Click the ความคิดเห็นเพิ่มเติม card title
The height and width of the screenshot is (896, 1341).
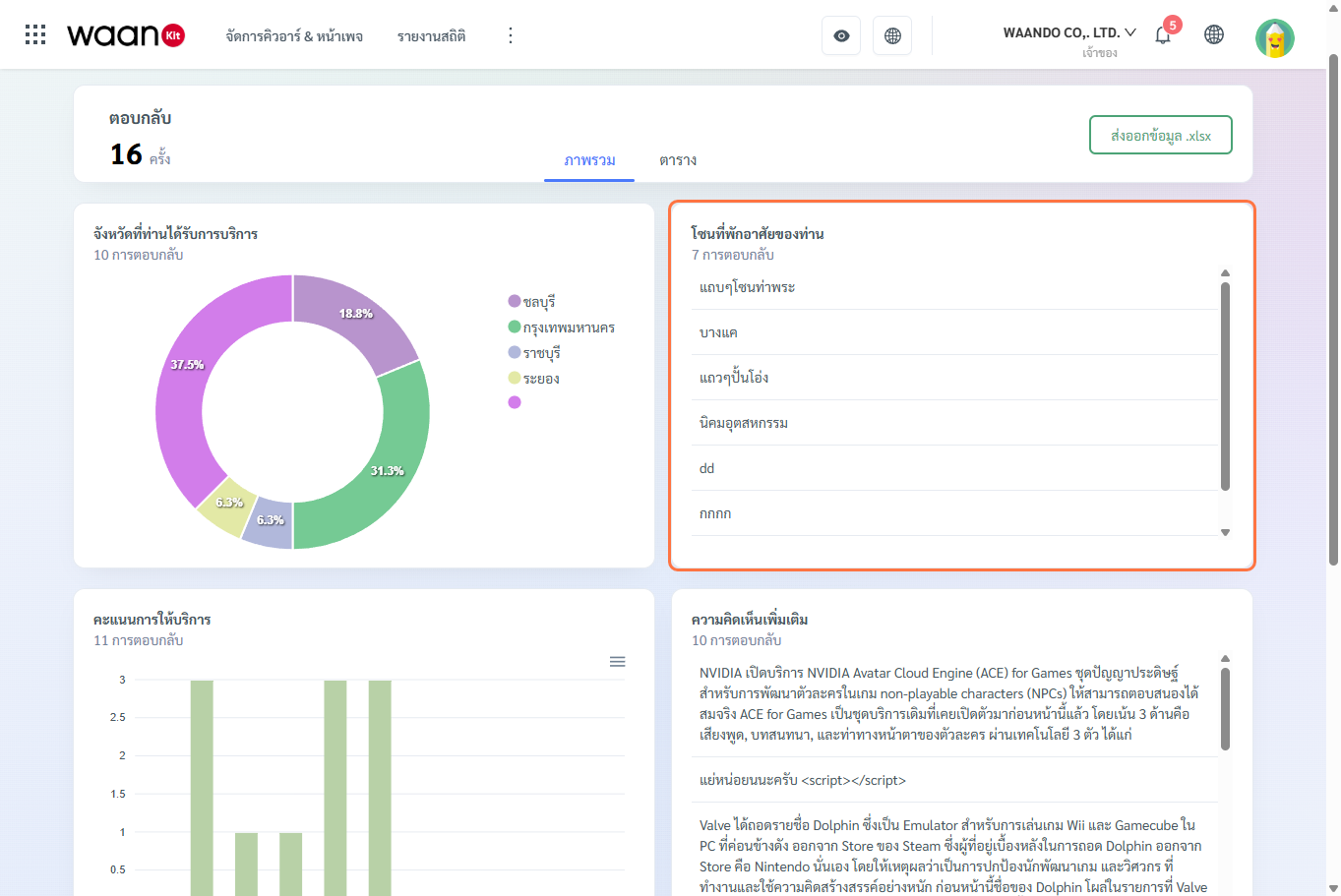click(x=750, y=620)
